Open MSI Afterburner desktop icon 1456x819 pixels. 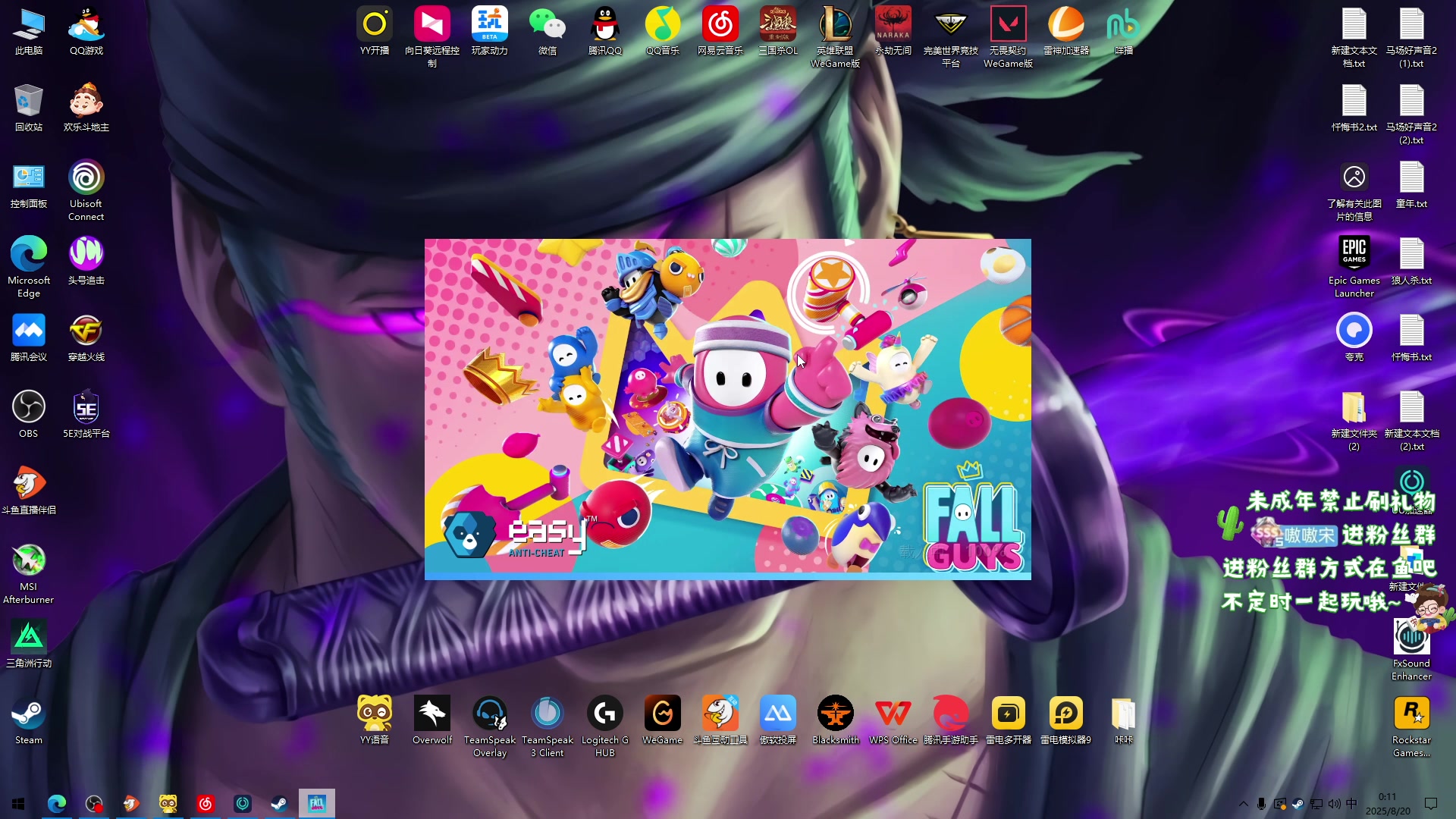click(x=29, y=574)
